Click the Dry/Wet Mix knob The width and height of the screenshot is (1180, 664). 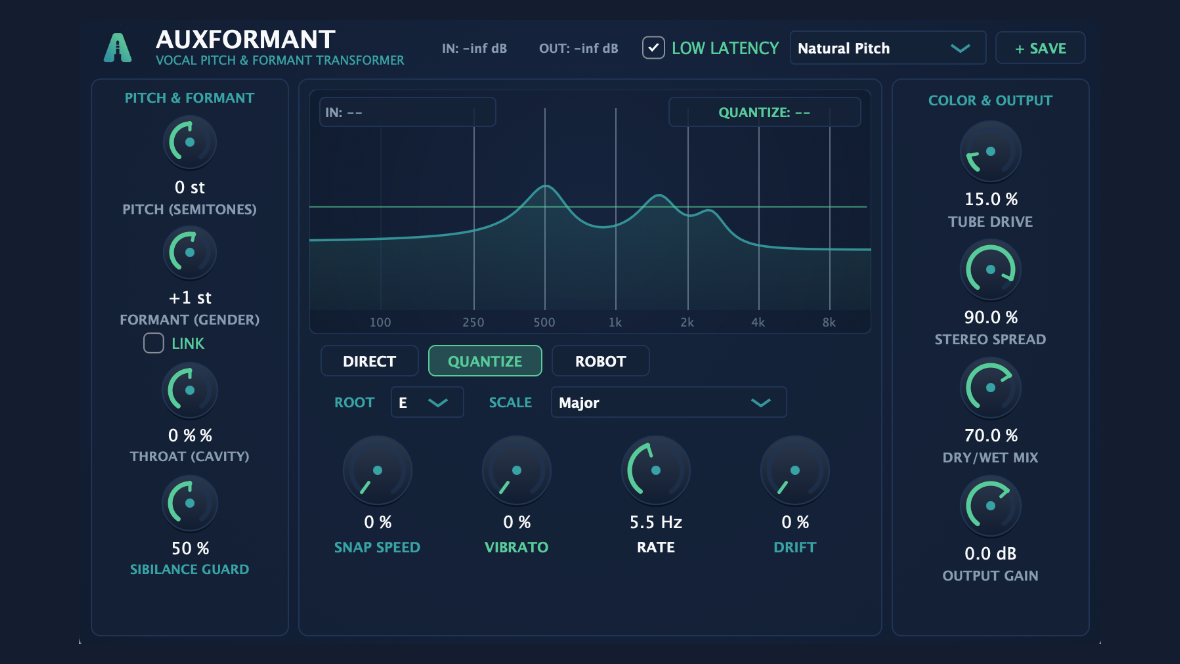pyautogui.click(x=990, y=388)
